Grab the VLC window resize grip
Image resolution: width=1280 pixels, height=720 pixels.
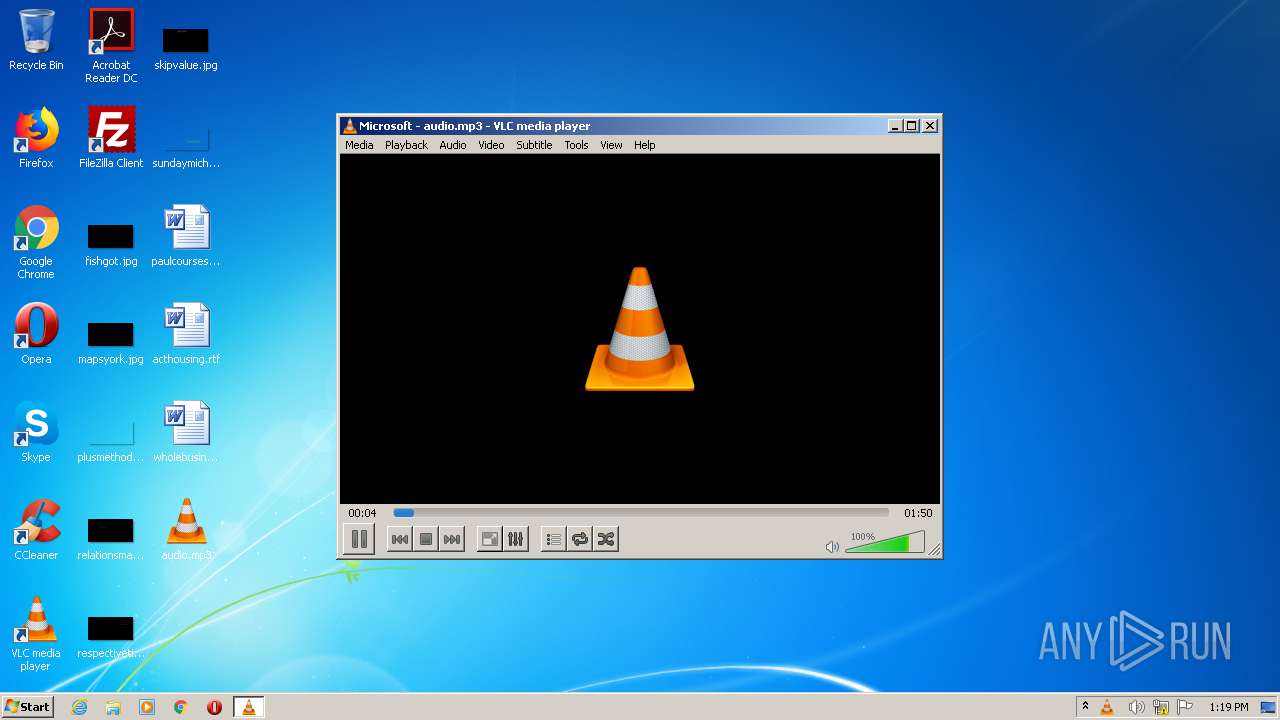[934, 549]
